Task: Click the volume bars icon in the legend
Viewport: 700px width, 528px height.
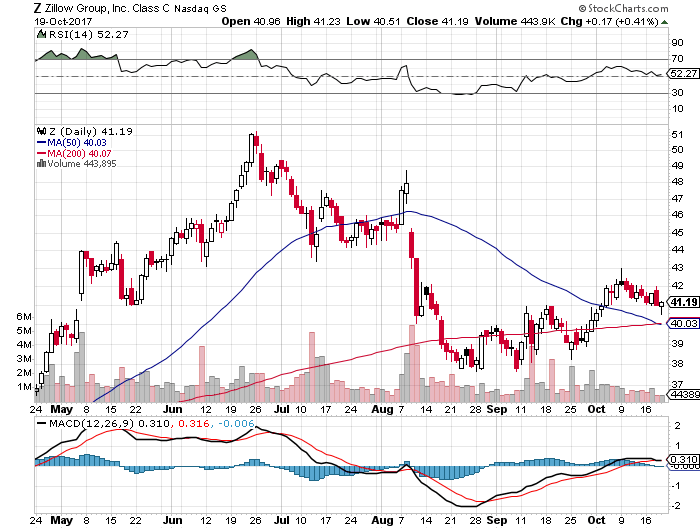Action: [x=41, y=164]
